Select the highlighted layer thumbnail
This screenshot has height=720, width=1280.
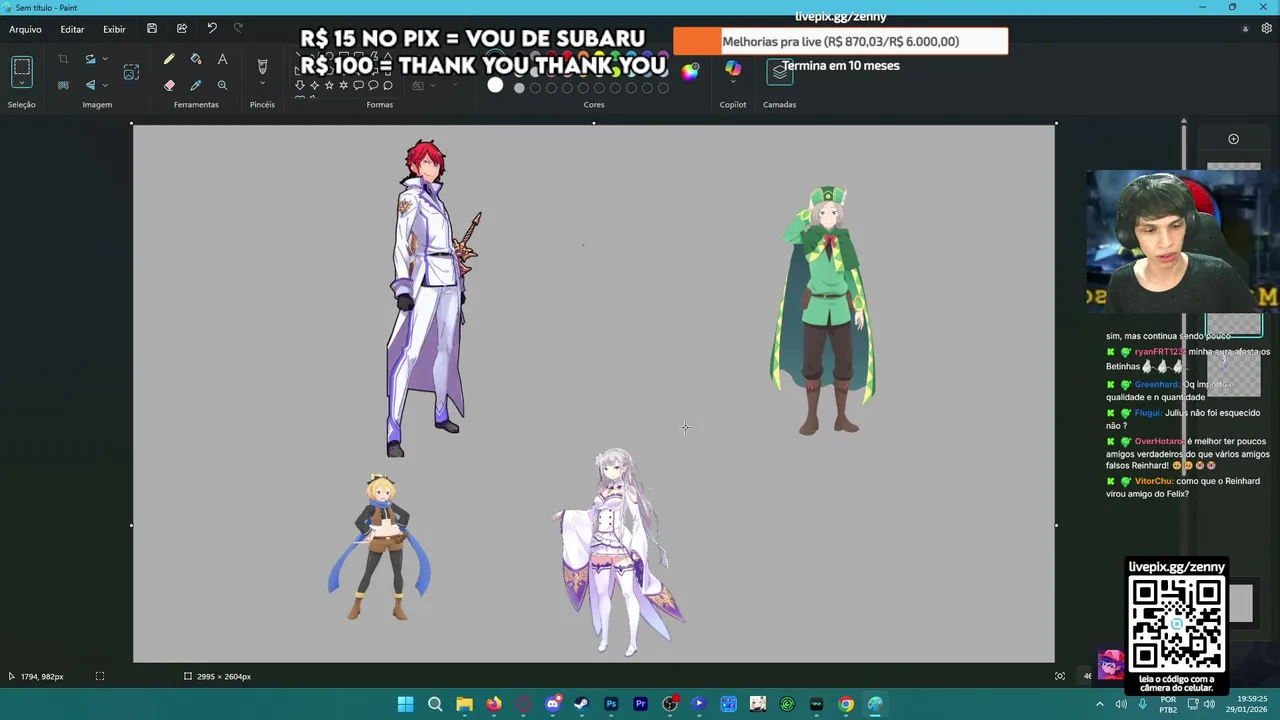click(1233, 325)
